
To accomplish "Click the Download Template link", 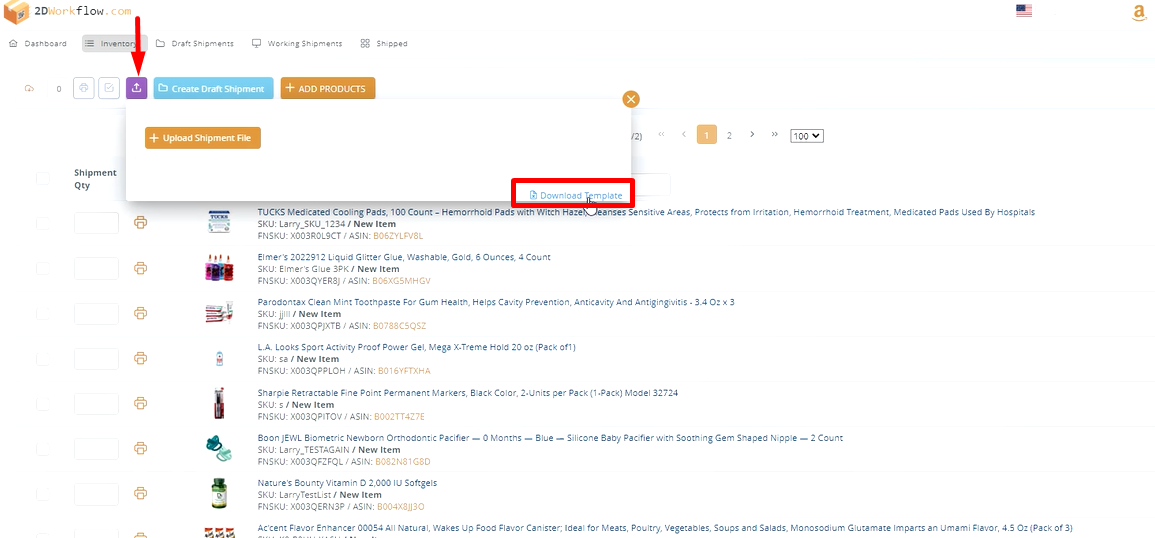I will tap(575, 195).
